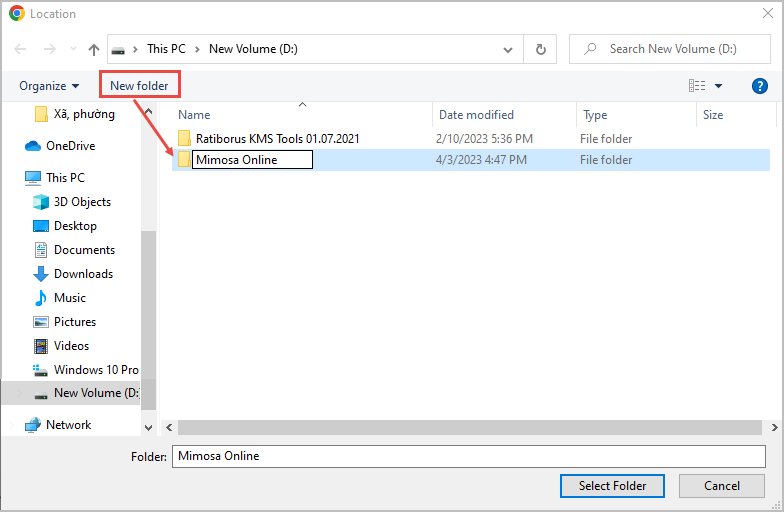The height and width of the screenshot is (512, 784).
Task: Close the Location dialog window
Action: [768, 14]
